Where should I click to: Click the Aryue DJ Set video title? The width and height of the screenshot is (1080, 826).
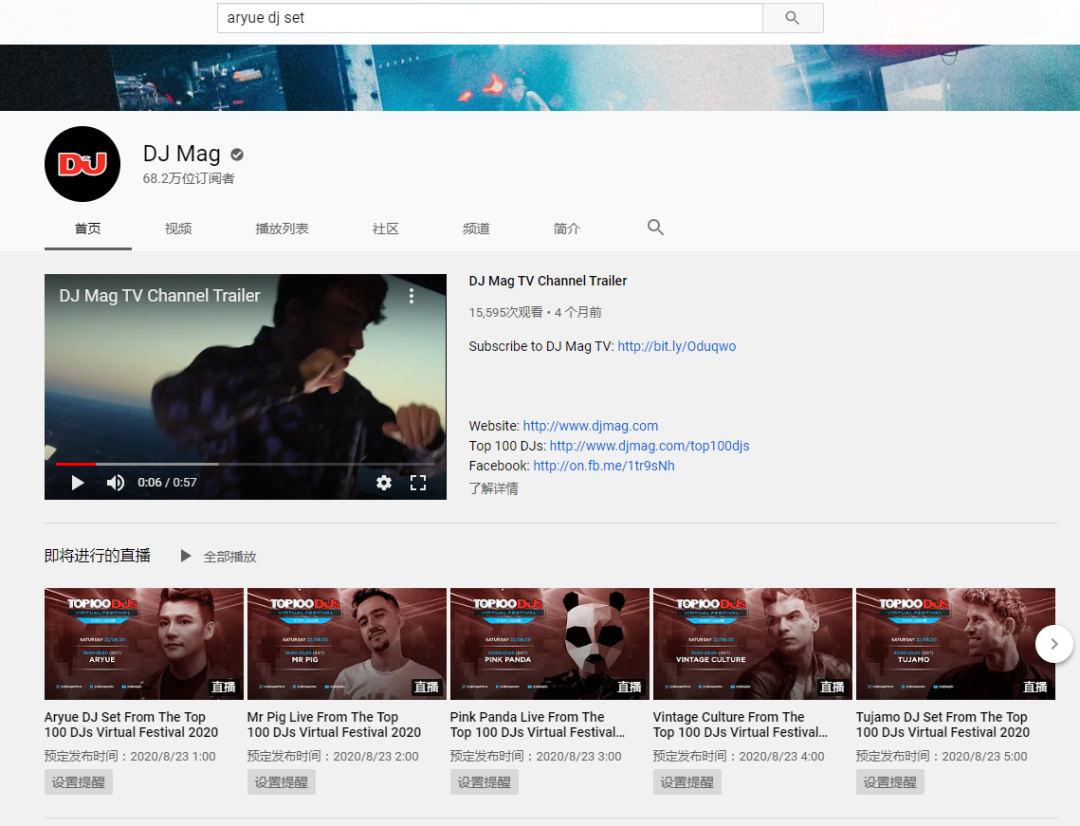(132, 725)
